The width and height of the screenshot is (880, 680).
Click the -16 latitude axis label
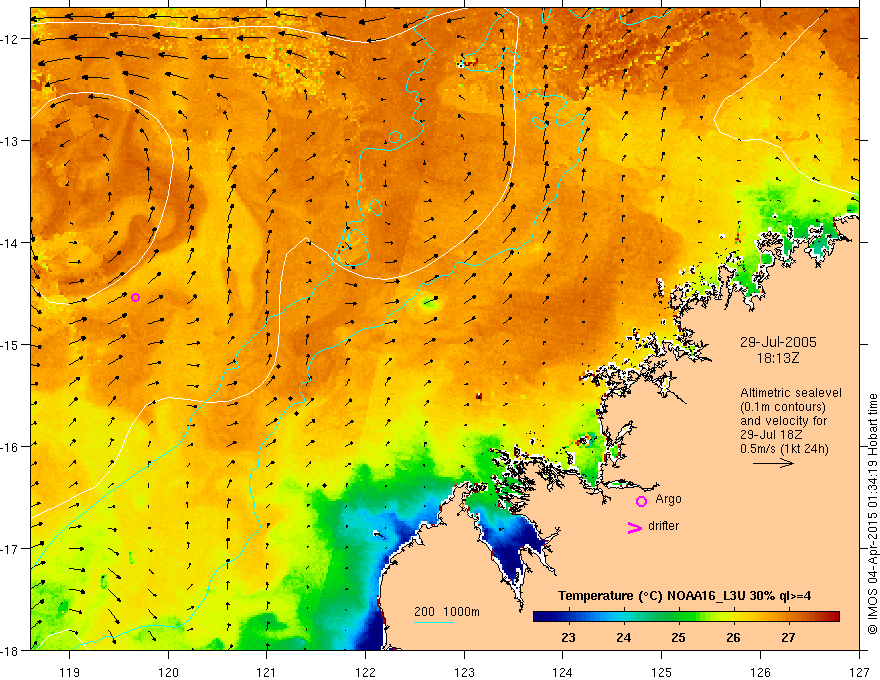11,447
